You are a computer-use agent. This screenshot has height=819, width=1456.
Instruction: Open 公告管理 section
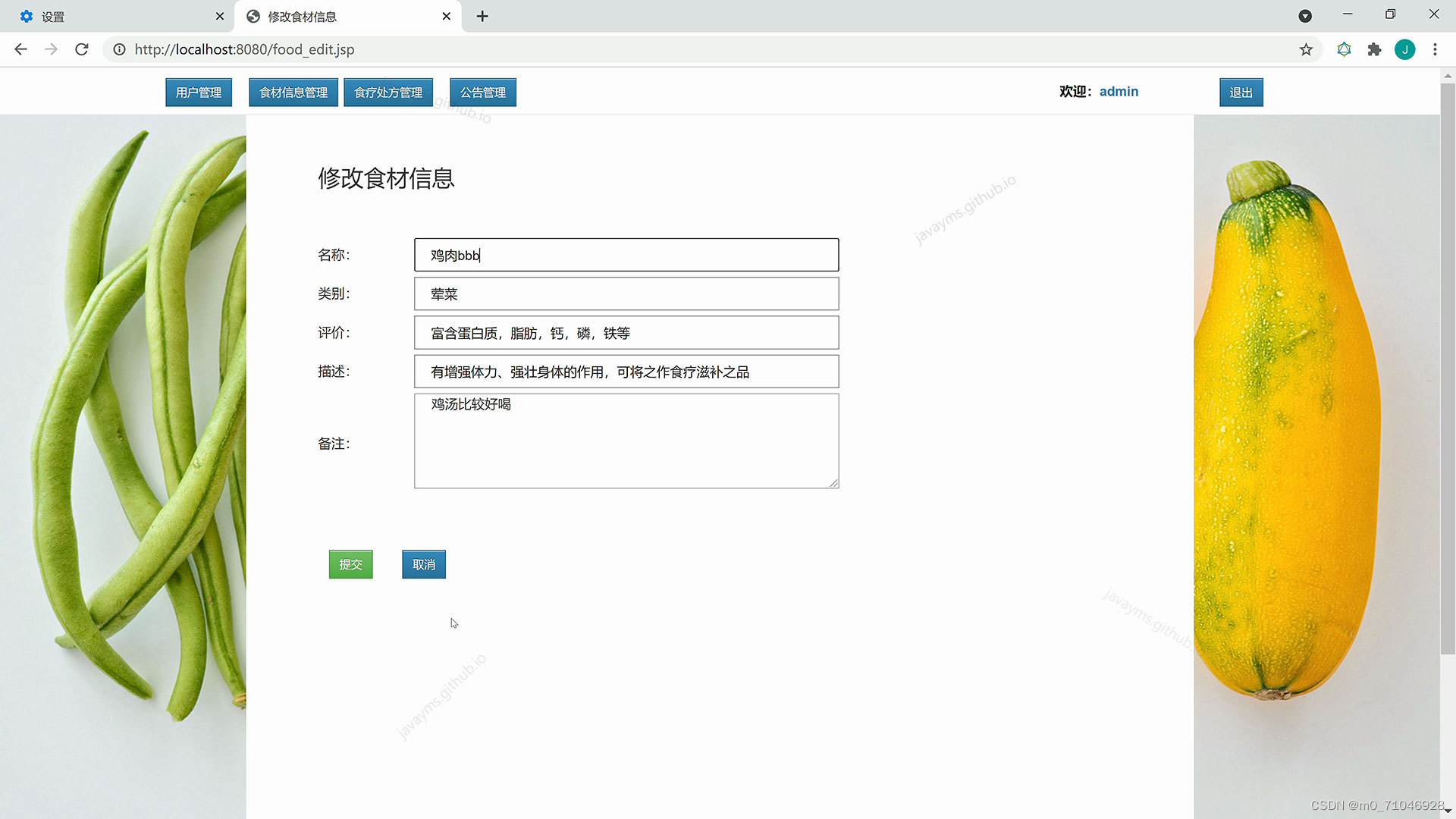tap(483, 93)
